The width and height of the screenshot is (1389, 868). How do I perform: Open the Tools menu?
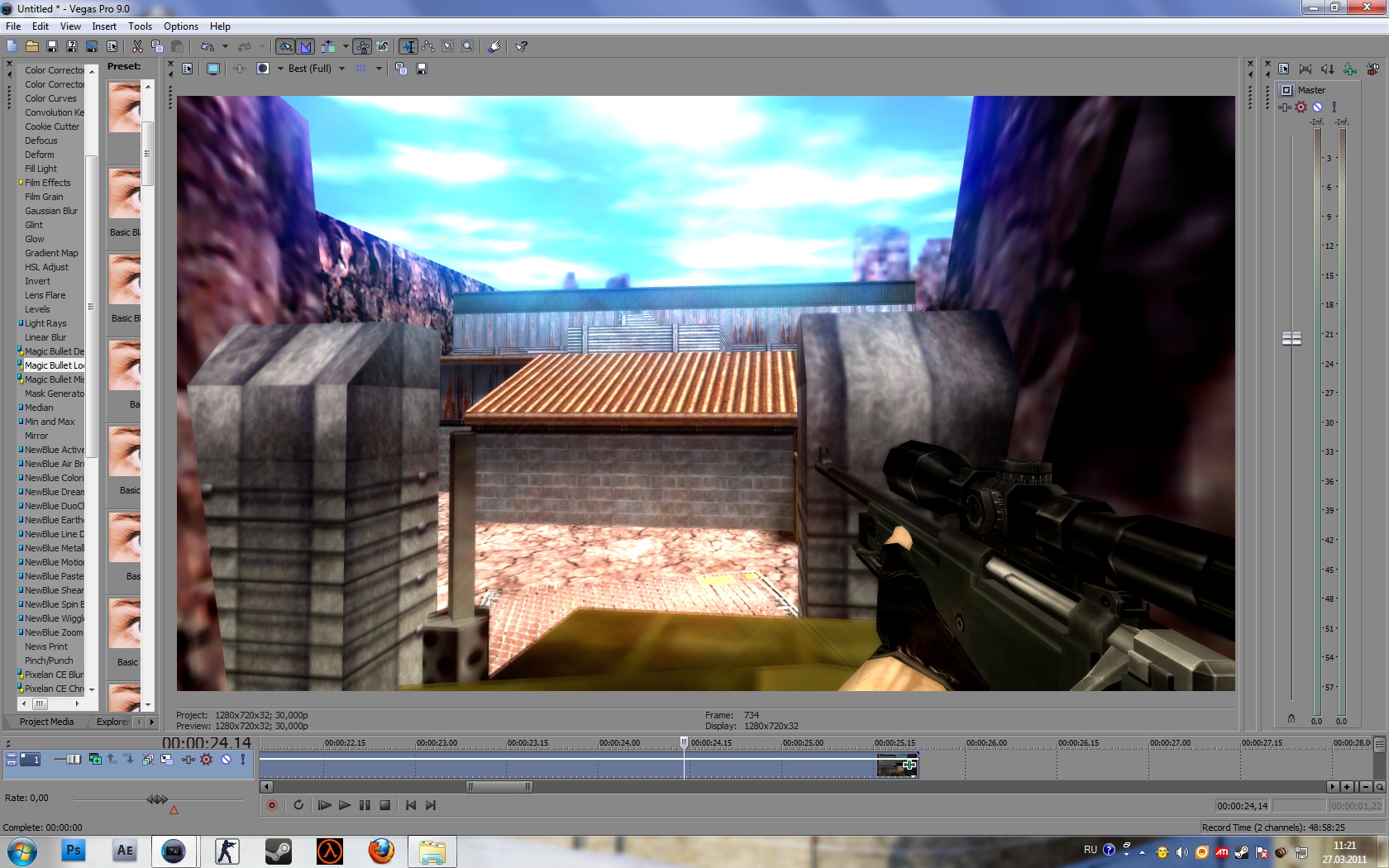(x=140, y=26)
